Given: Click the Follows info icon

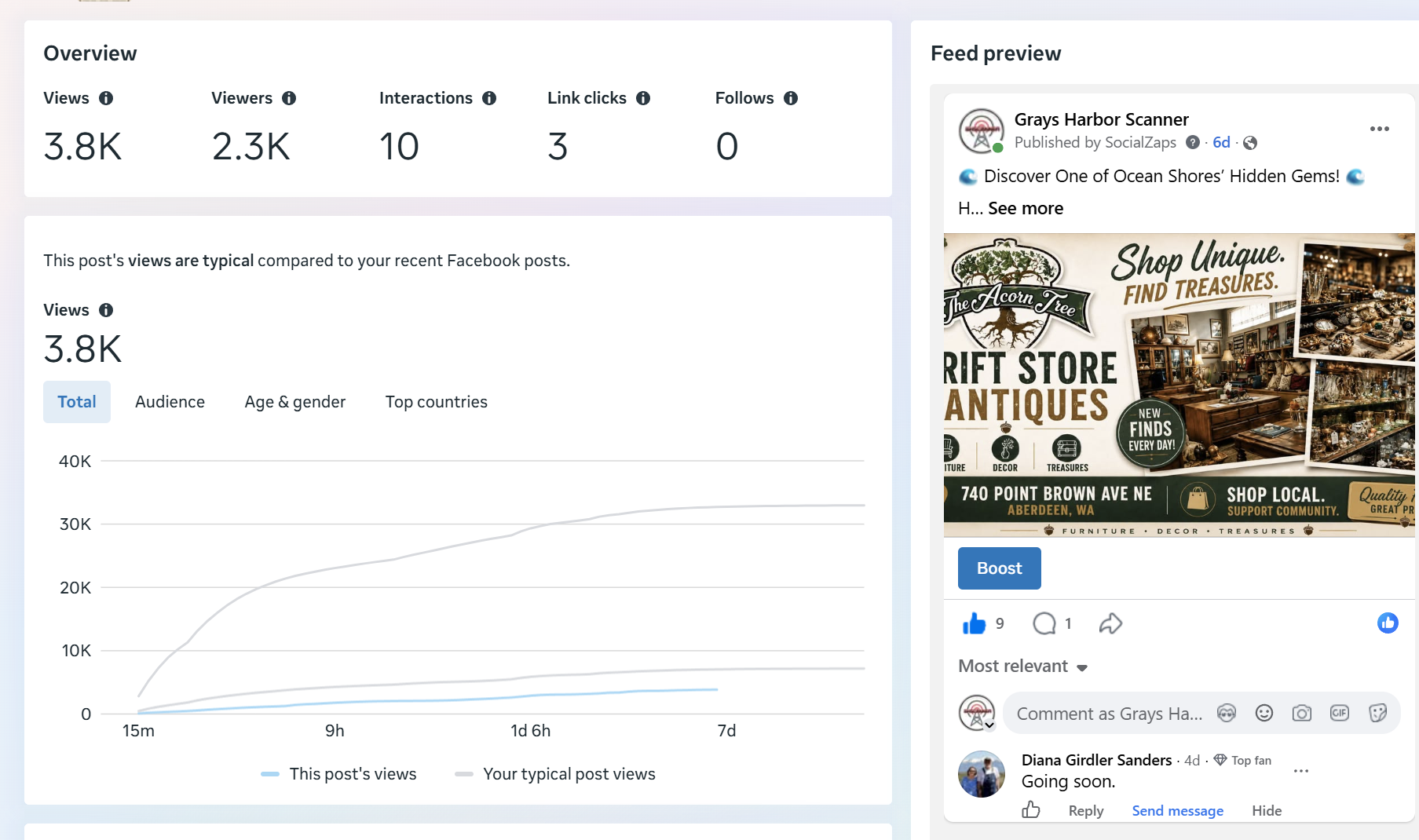Looking at the screenshot, I should pos(791,98).
